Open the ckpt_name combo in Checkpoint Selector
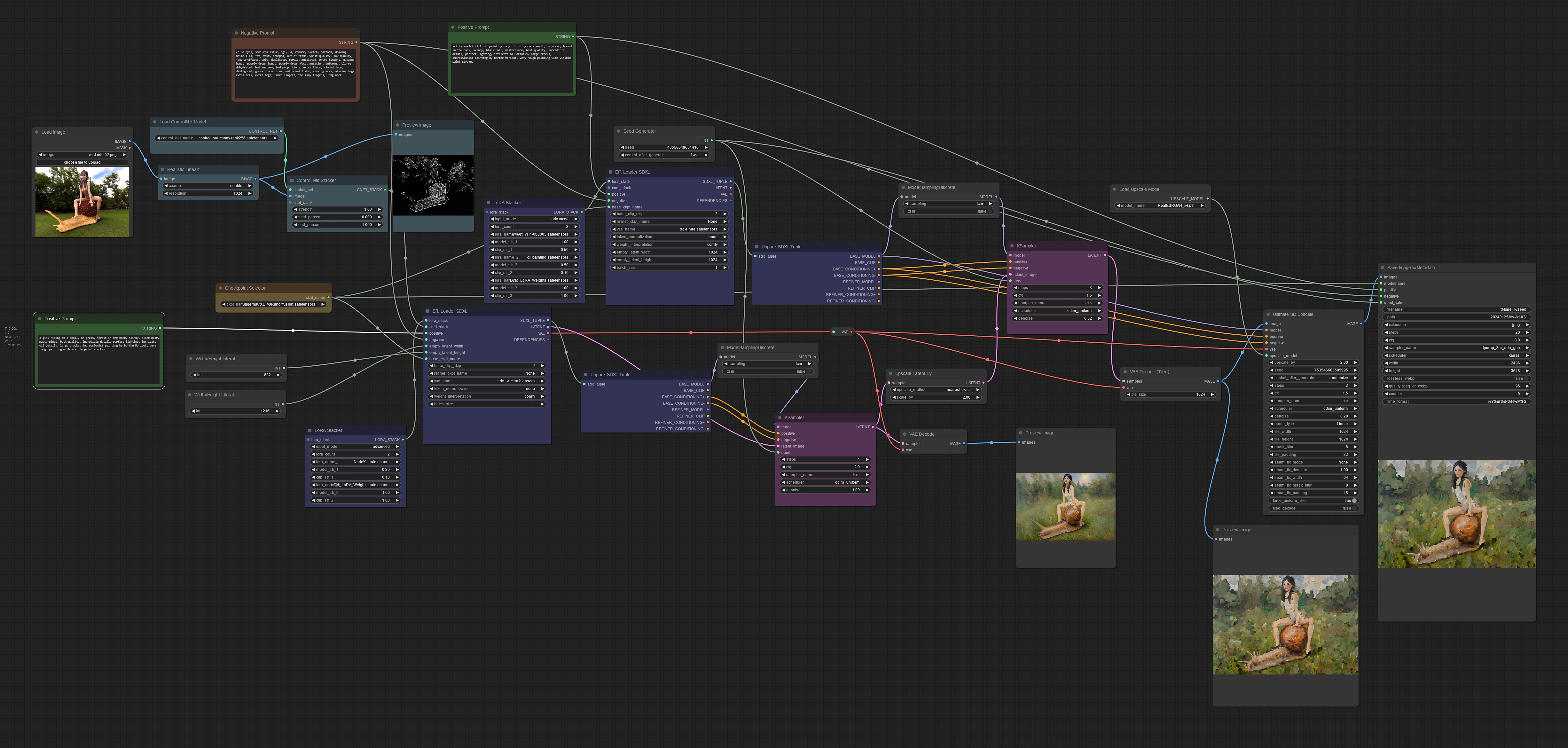1568x748 pixels. 273,304
